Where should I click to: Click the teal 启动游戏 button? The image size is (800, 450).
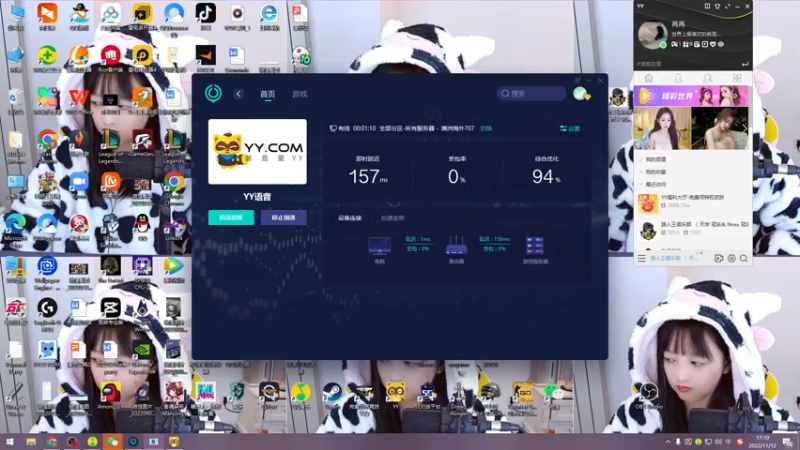click(x=231, y=217)
